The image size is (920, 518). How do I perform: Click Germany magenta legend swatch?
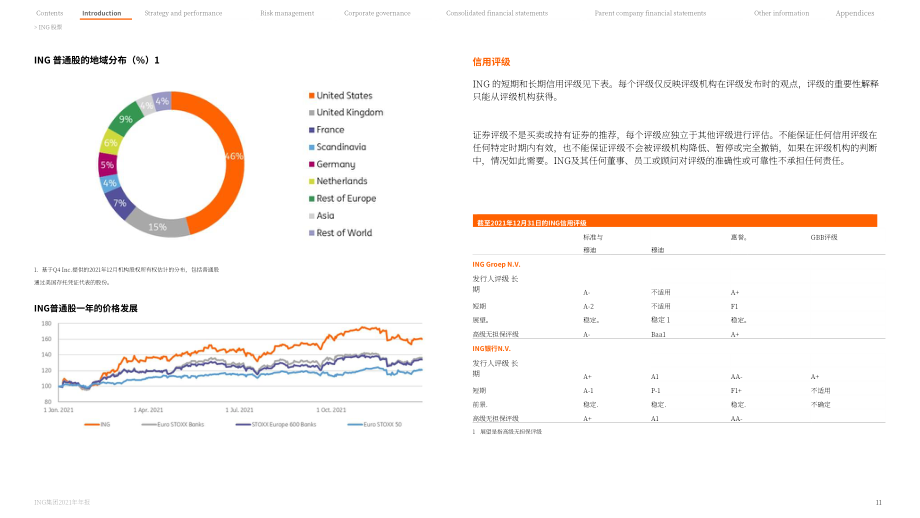pos(312,164)
